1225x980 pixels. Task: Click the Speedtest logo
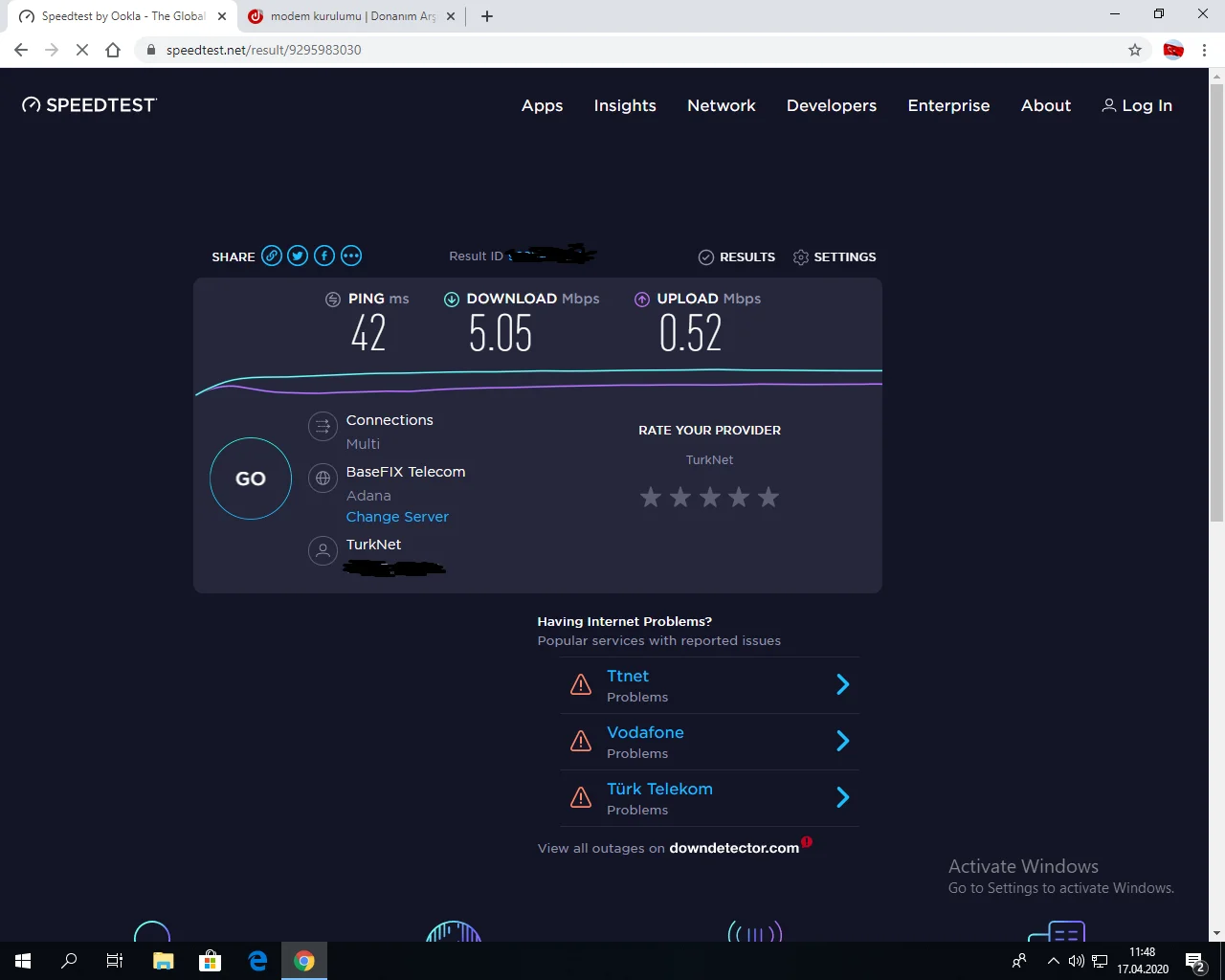click(x=89, y=105)
